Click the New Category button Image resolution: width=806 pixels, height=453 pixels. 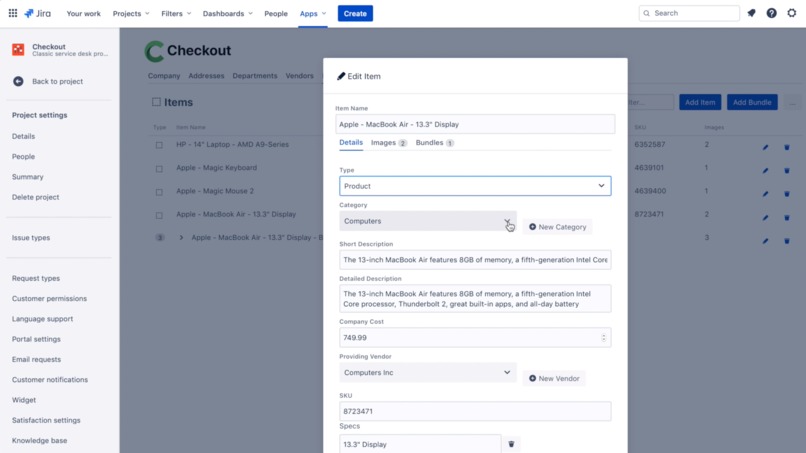click(x=557, y=227)
